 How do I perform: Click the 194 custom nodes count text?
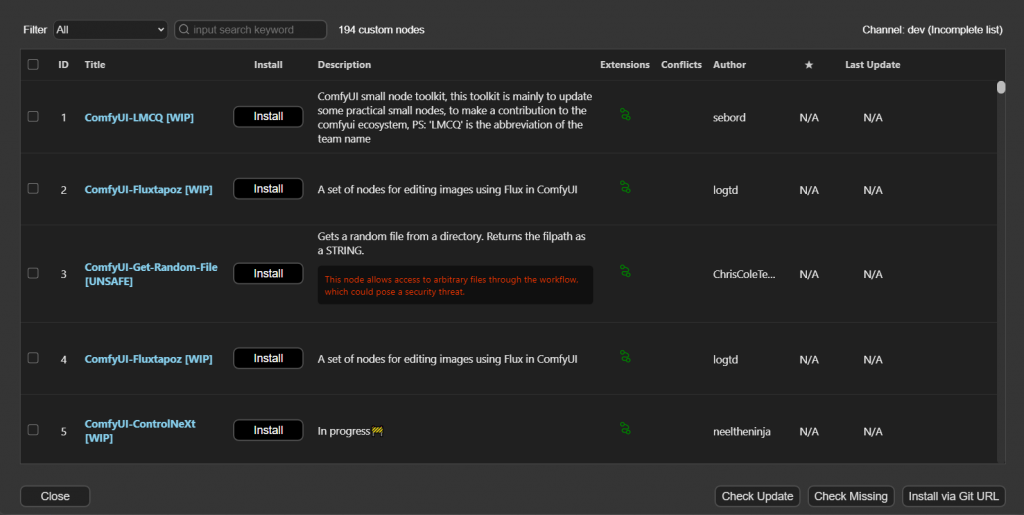[381, 29]
